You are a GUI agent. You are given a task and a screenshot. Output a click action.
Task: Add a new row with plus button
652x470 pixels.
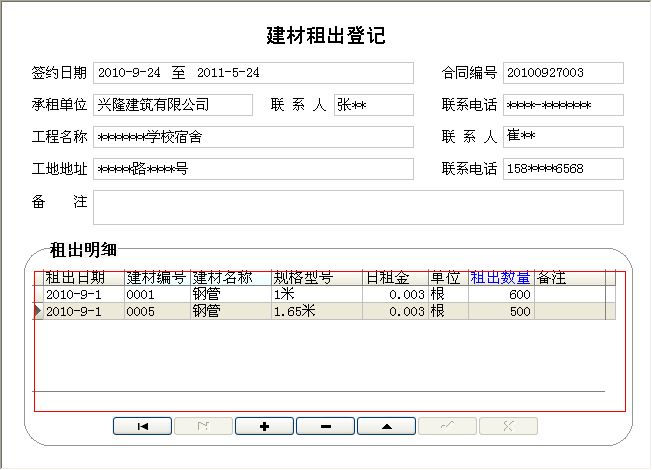pyautogui.click(x=264, y=426)
